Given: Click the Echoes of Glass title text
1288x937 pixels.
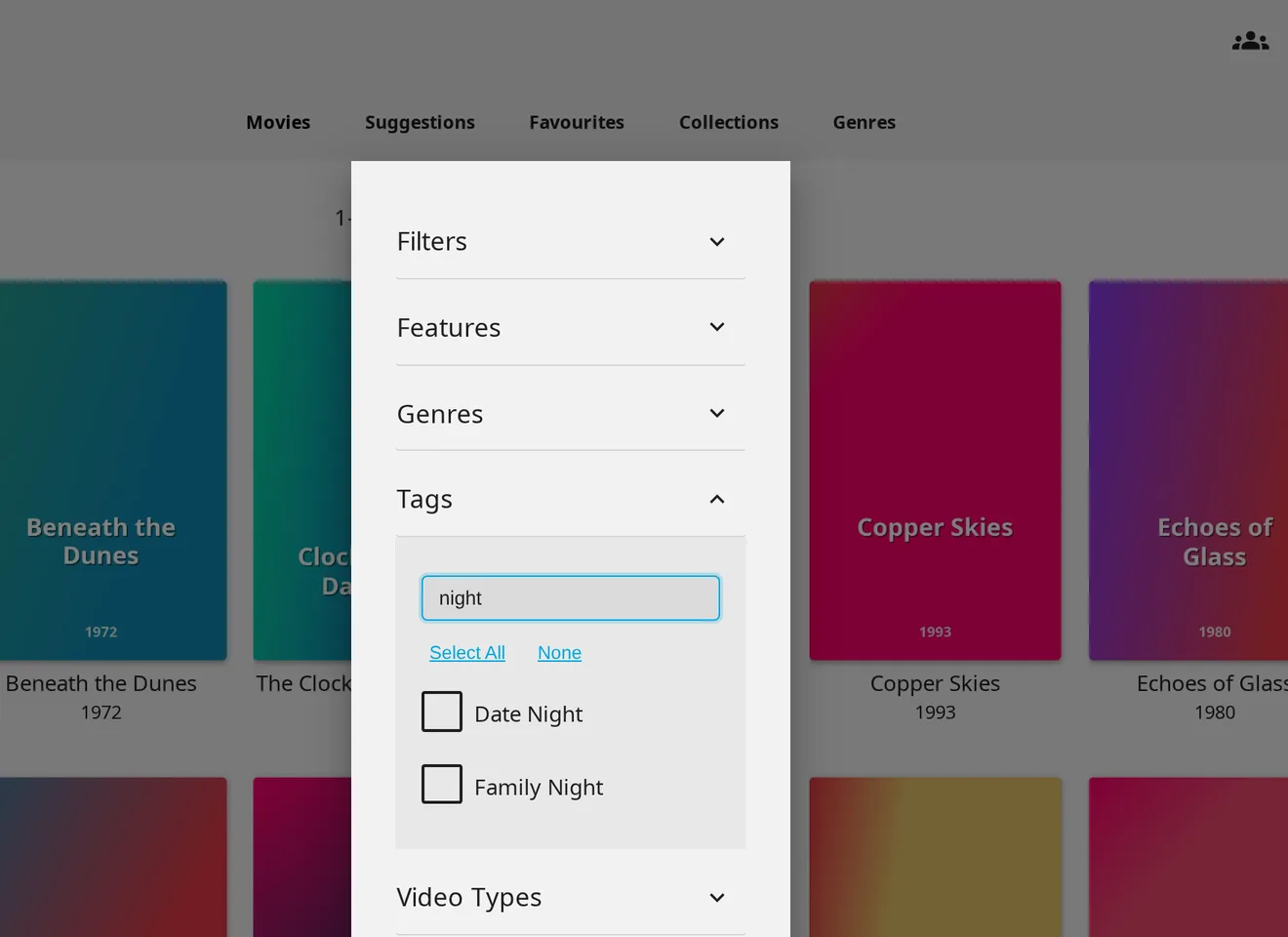Looking at the screenshot, I should [x=1212, y=683].
